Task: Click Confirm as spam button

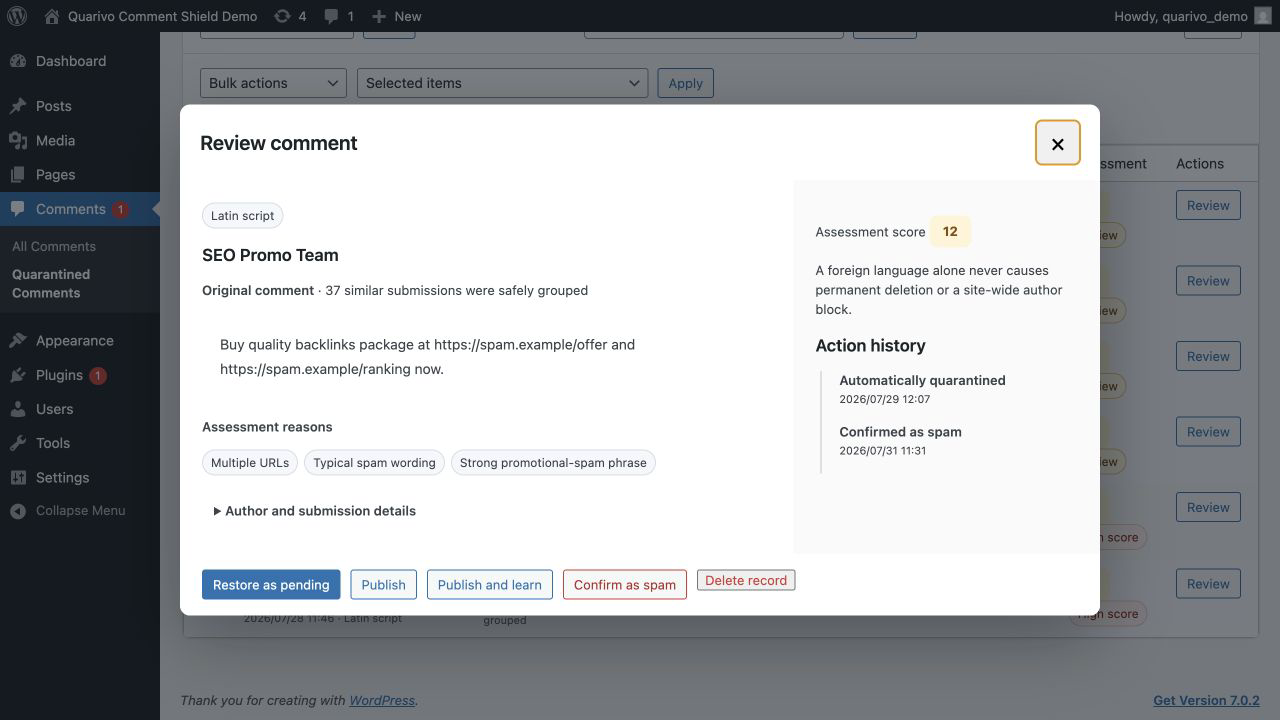Action: pyautogui.click(x=625, y=585)
